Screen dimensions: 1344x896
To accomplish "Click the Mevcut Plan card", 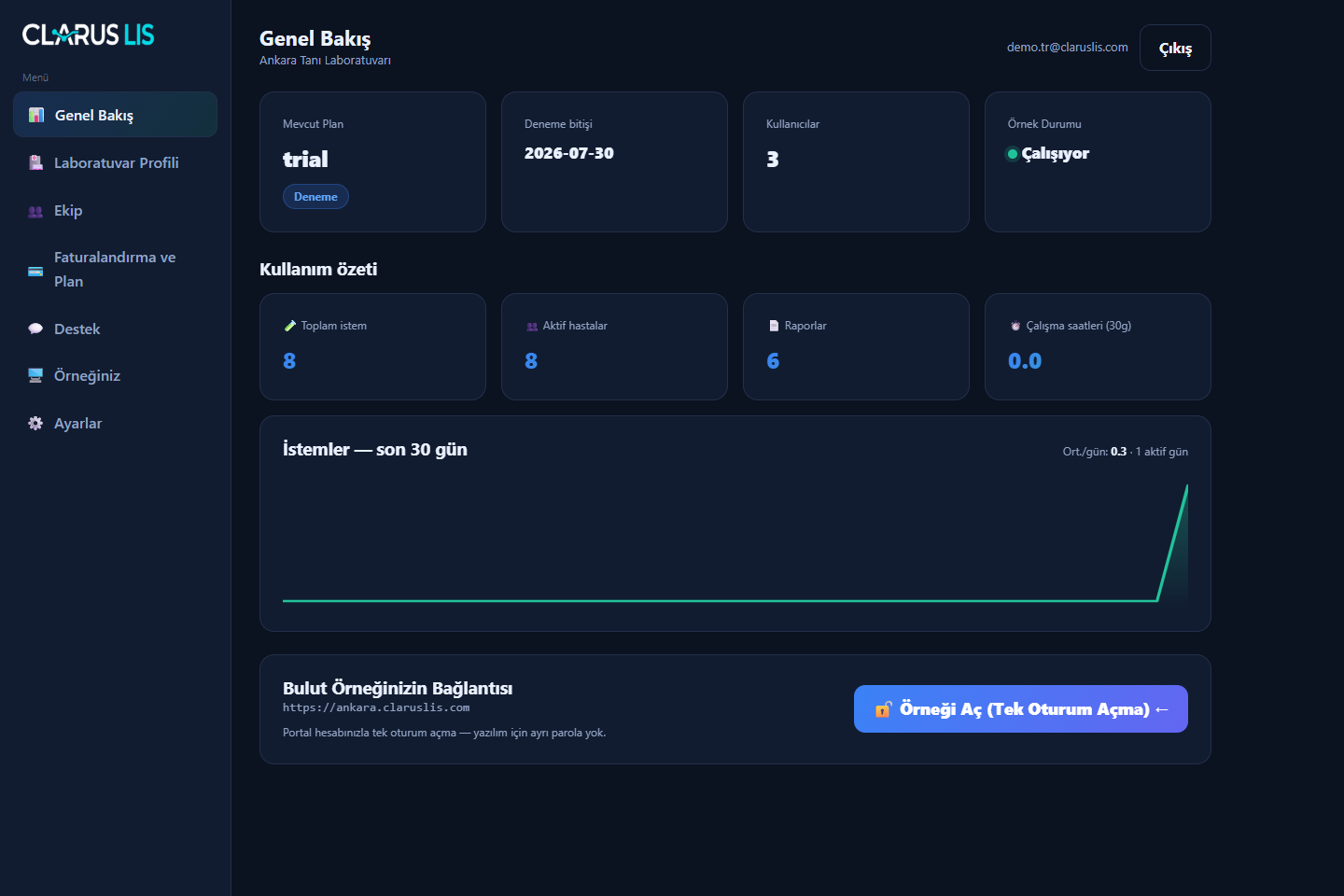I will click(x=372, y=161).
